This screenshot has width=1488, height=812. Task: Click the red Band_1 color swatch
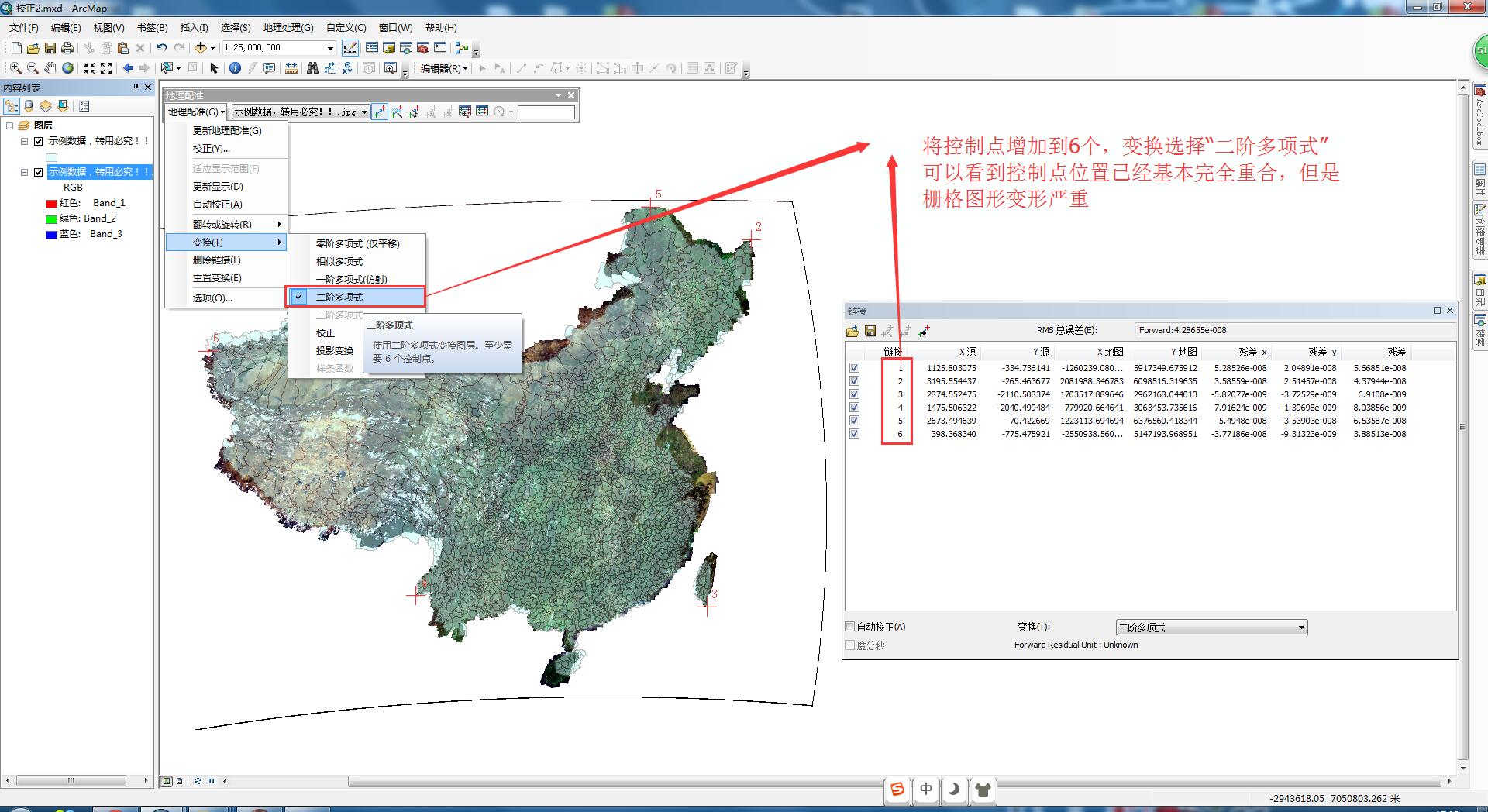(51, 204)
